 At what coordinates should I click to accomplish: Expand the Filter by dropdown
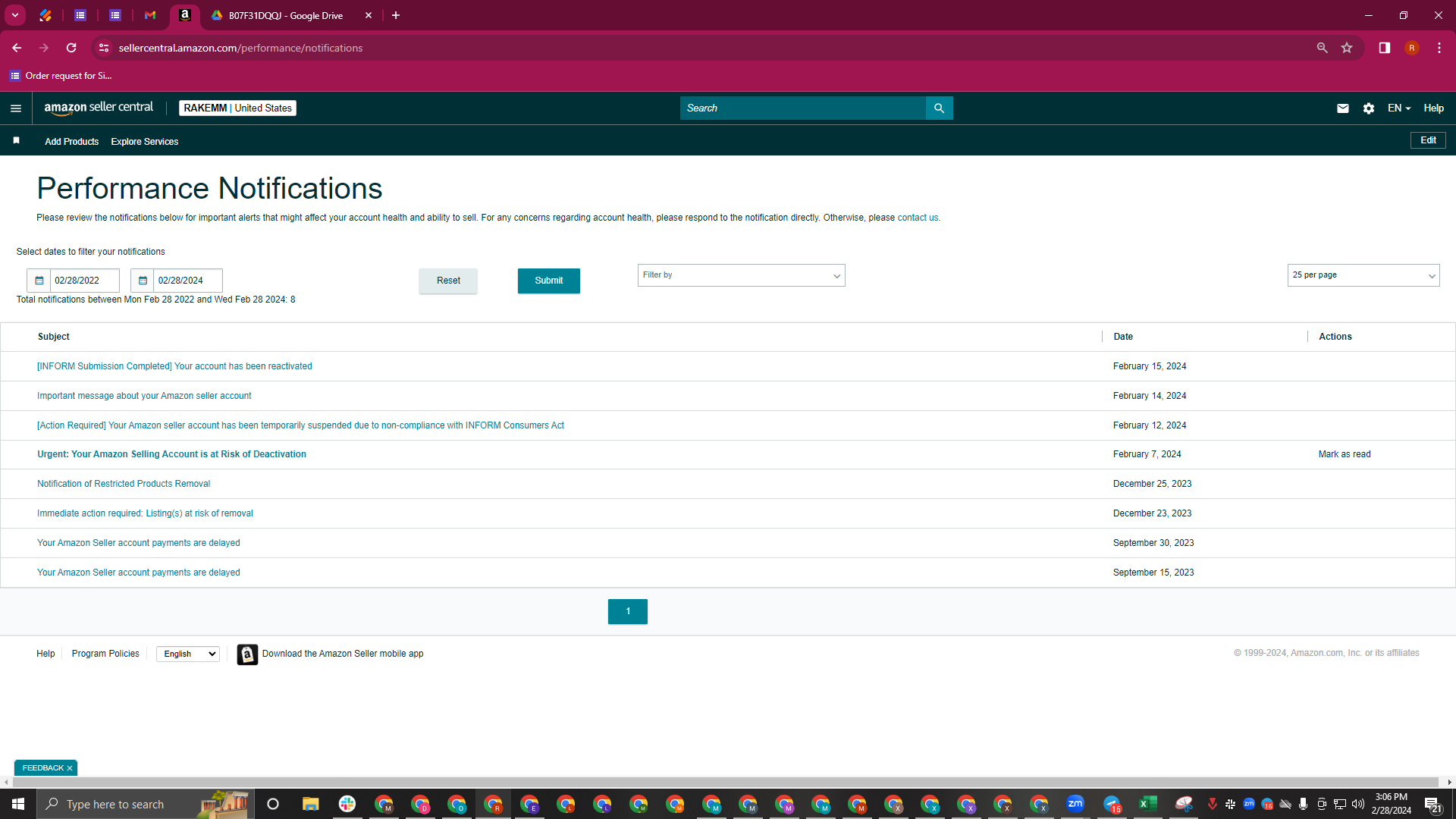[x=741, y=275]
